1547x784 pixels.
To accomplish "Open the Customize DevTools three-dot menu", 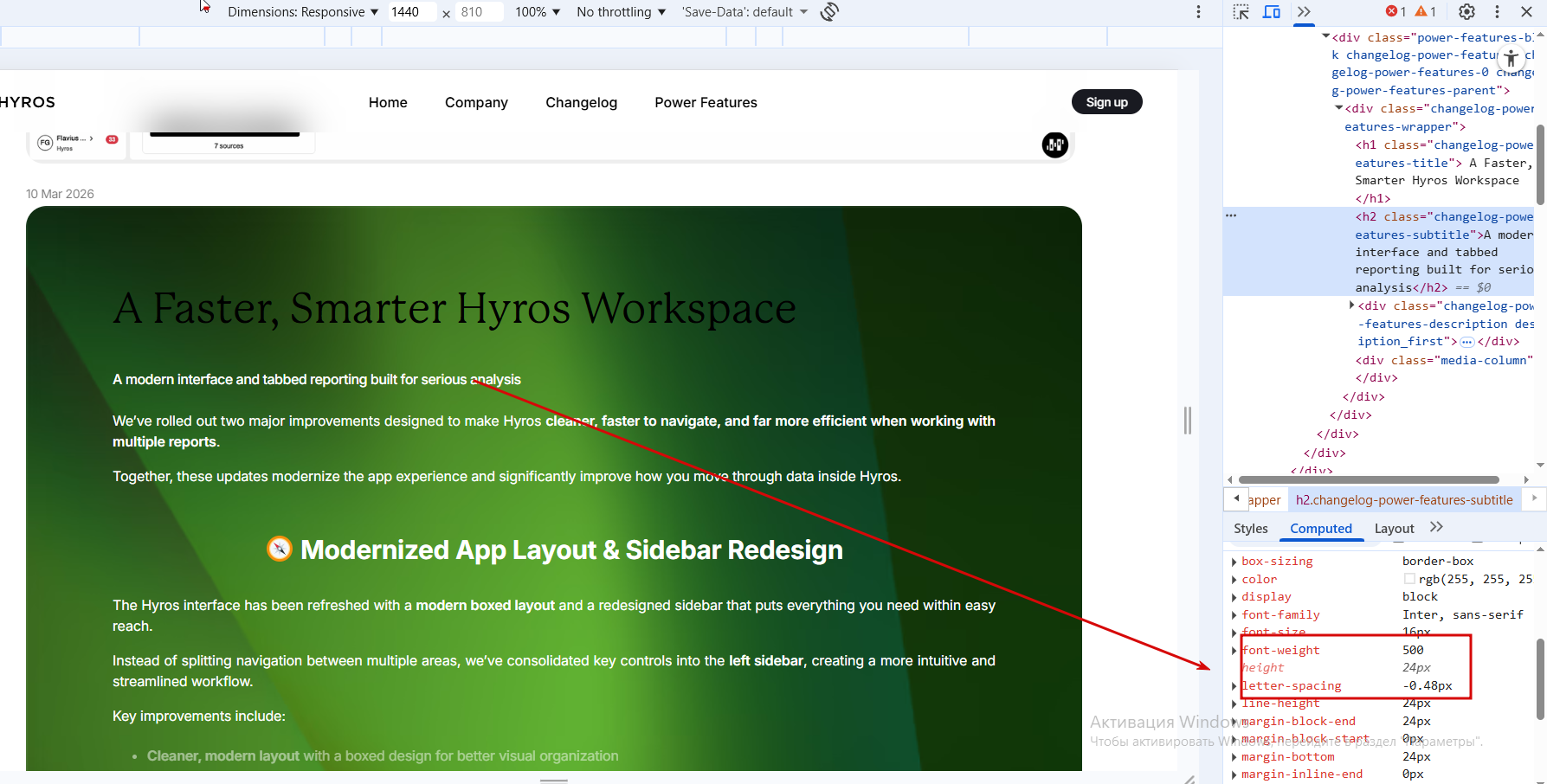I will tap(1497, 12).
